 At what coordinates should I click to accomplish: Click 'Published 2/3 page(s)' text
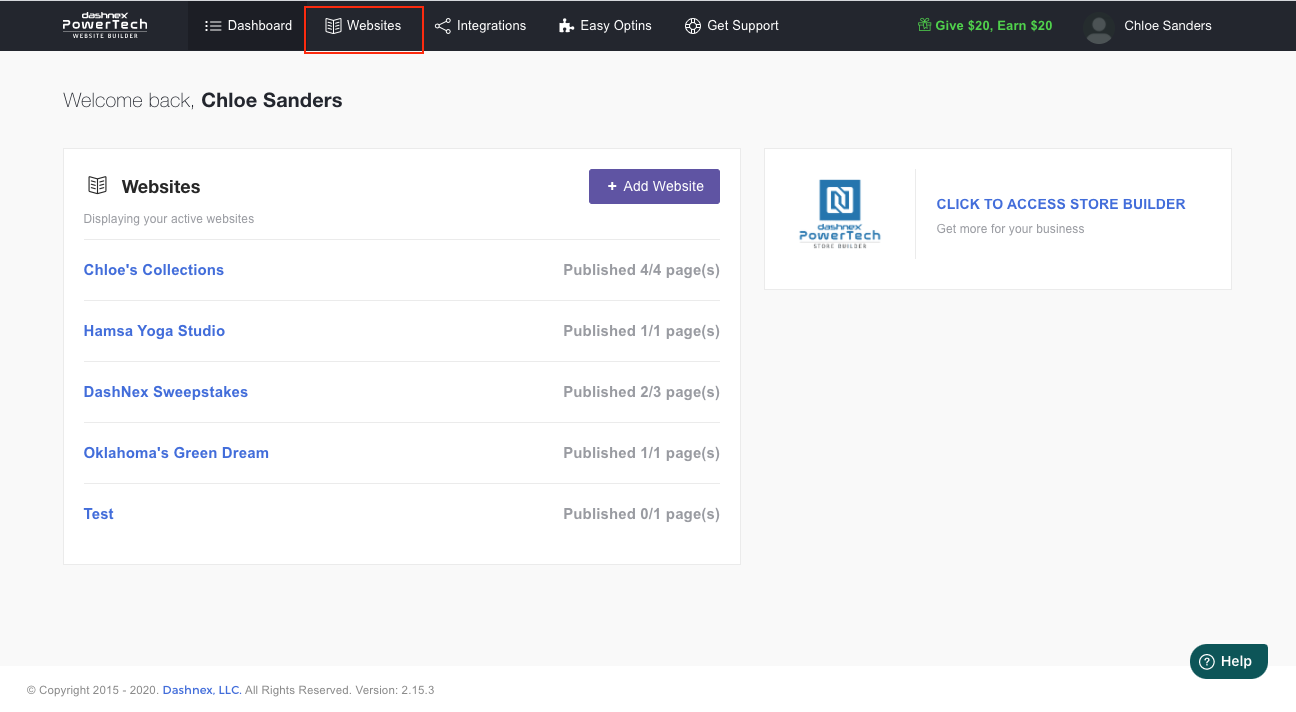641,392
